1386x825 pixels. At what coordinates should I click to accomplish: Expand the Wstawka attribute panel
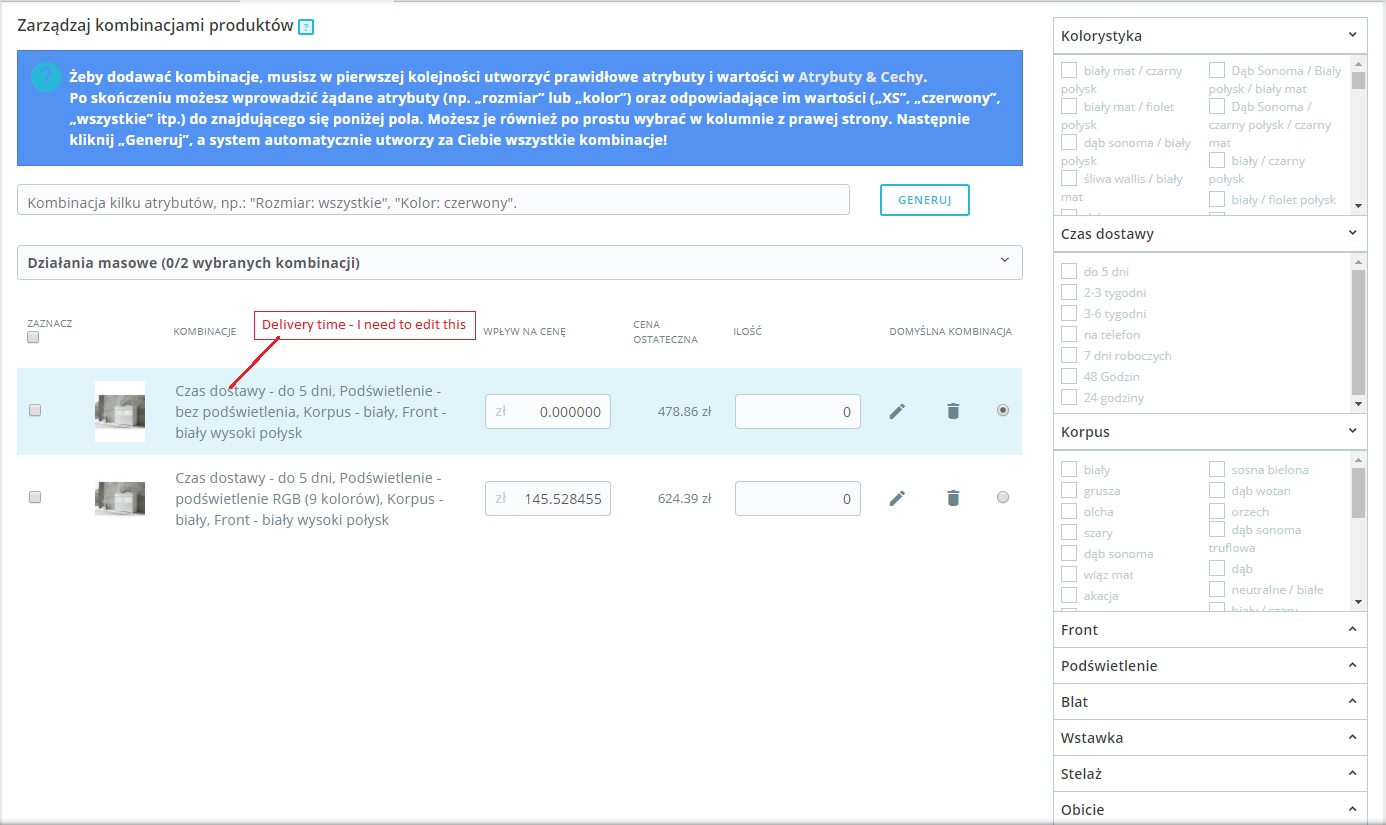(x=1210, y=738)
